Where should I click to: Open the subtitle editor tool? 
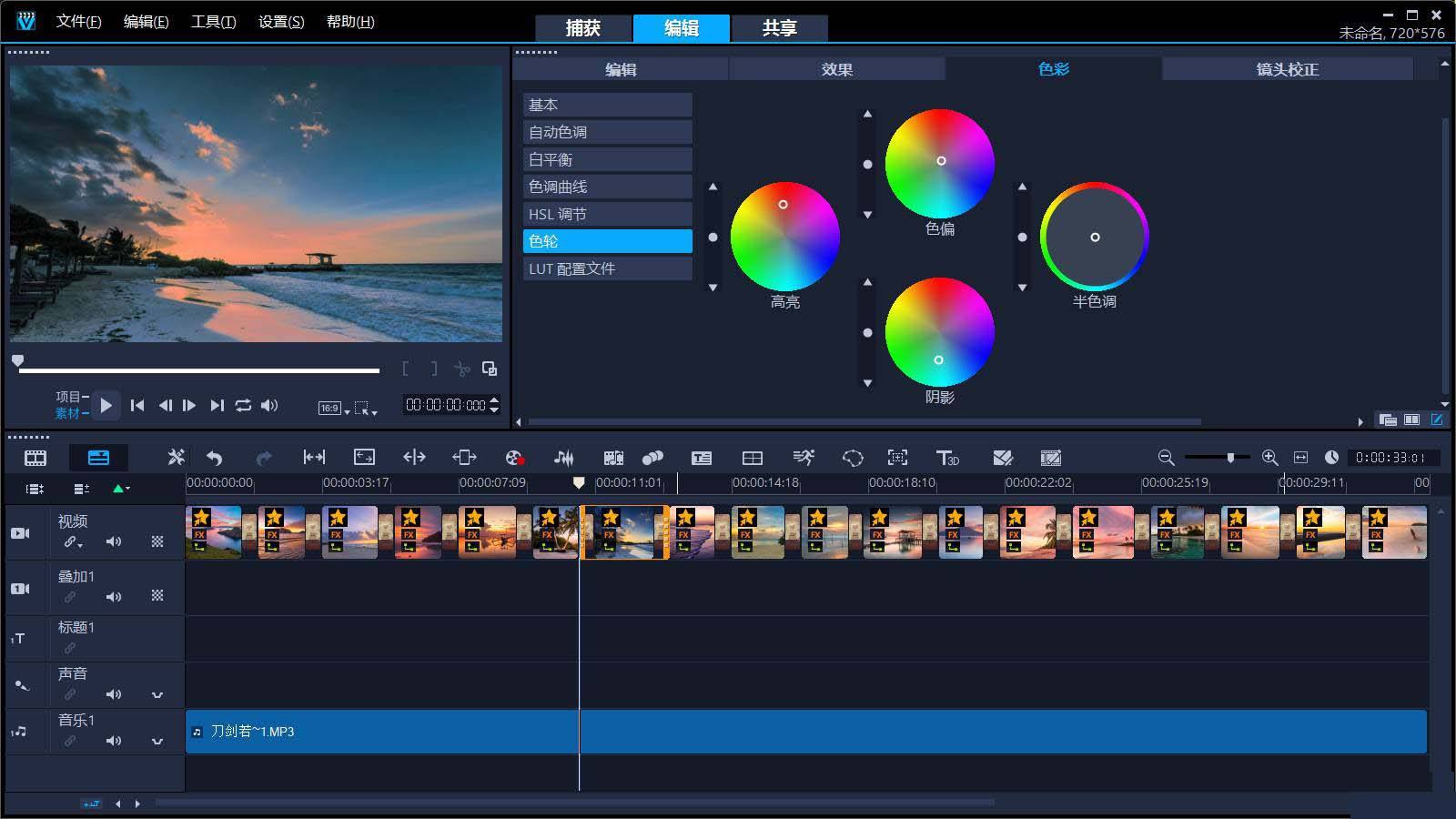(702, 458)
